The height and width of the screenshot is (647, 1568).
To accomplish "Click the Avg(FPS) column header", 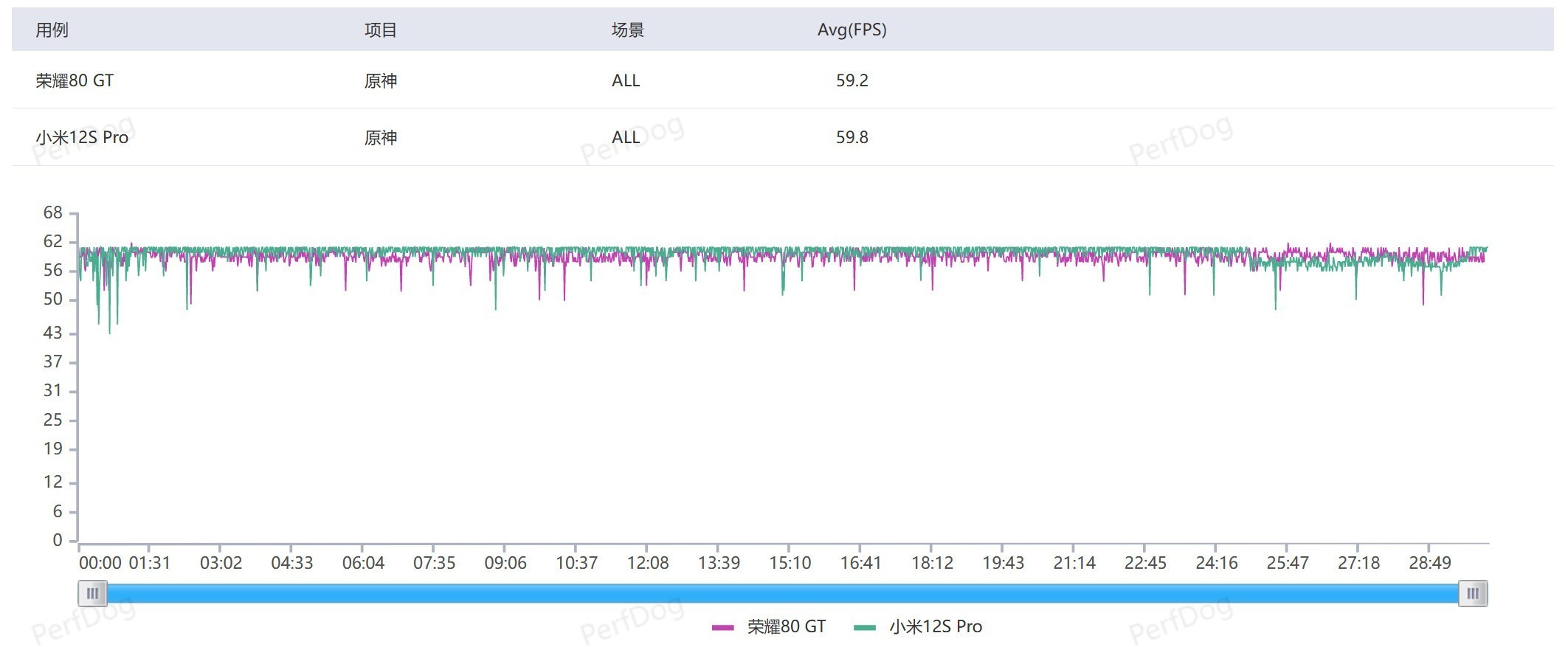I will click(x=852, y=30).
